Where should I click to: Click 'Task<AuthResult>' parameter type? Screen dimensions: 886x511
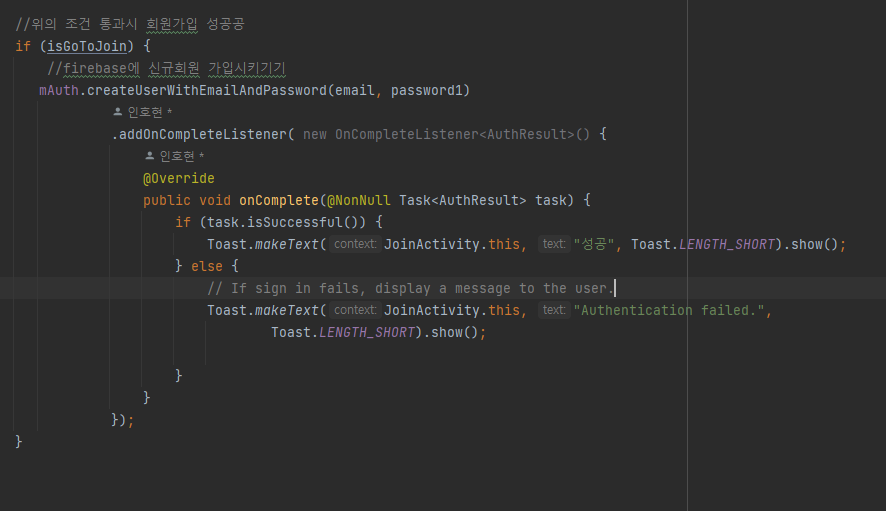click(463, 200)
